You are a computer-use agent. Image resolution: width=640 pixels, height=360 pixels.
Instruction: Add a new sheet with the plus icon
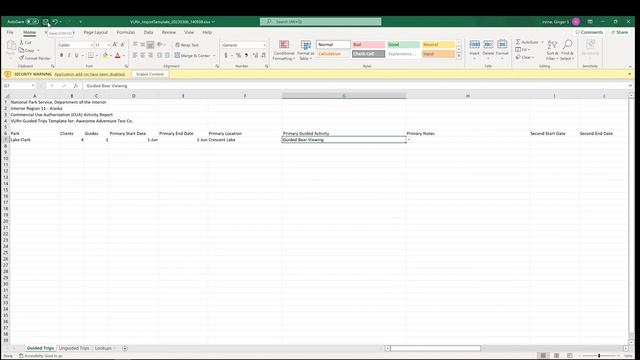125,348
